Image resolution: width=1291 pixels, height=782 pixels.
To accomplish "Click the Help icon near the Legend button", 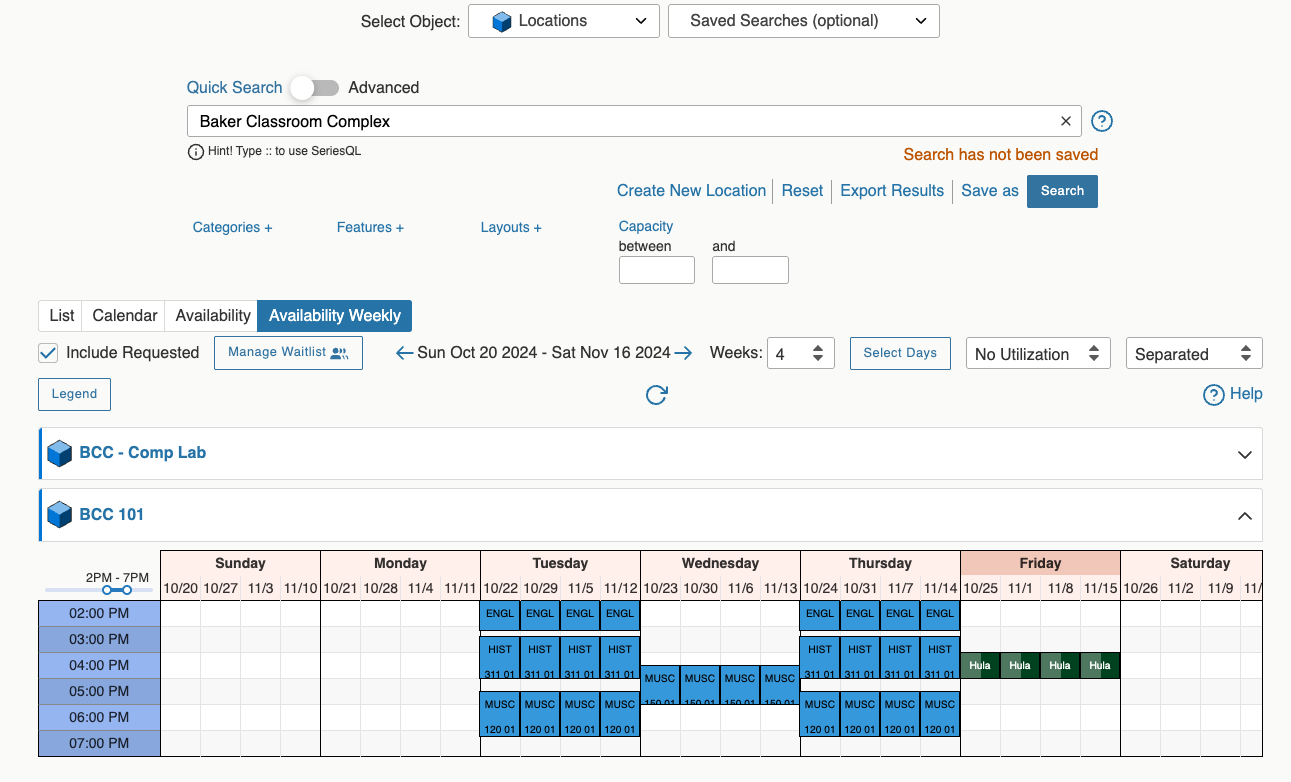I will (1214, 394).
